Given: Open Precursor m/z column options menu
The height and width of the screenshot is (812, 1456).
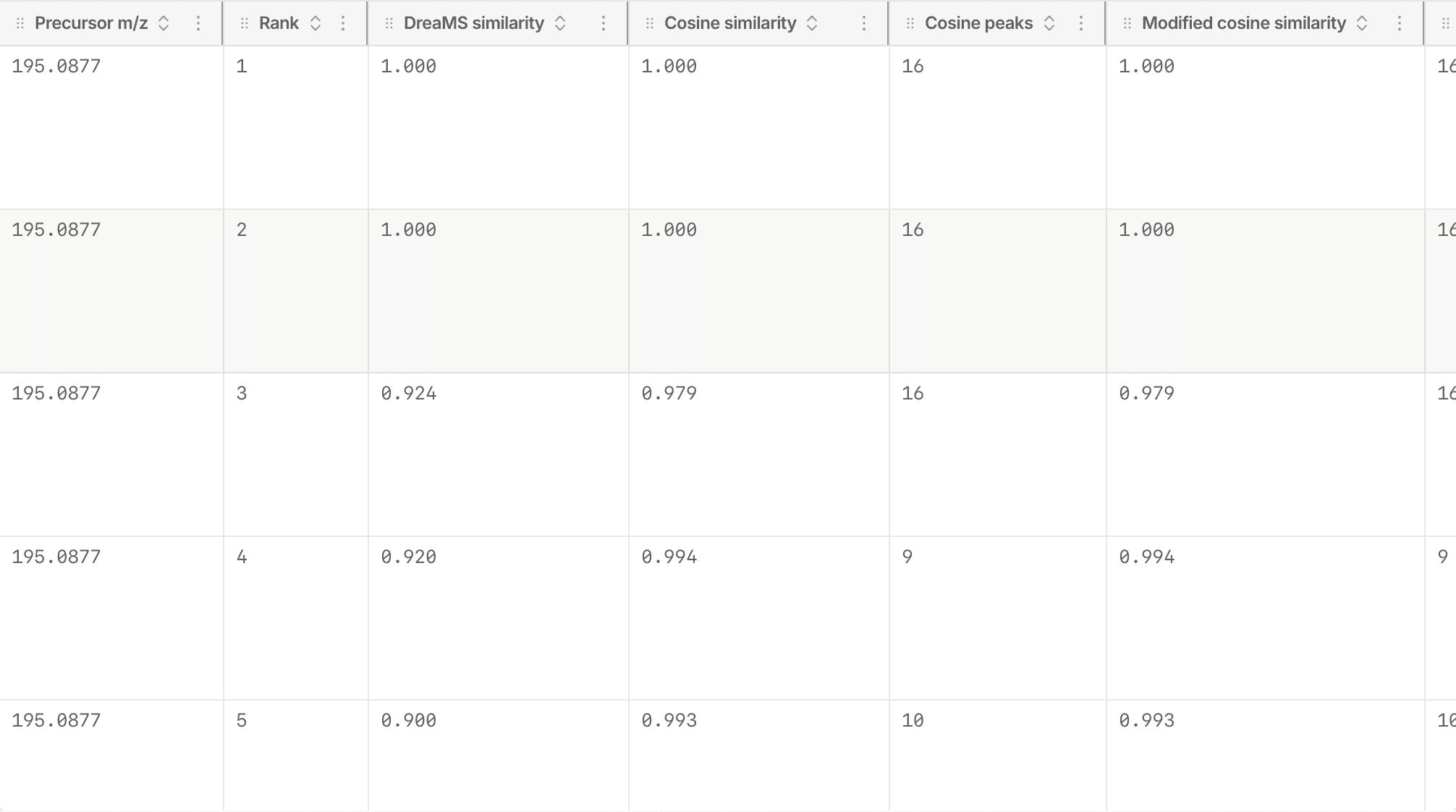Looking at the screenshot, I should point(198,23).
